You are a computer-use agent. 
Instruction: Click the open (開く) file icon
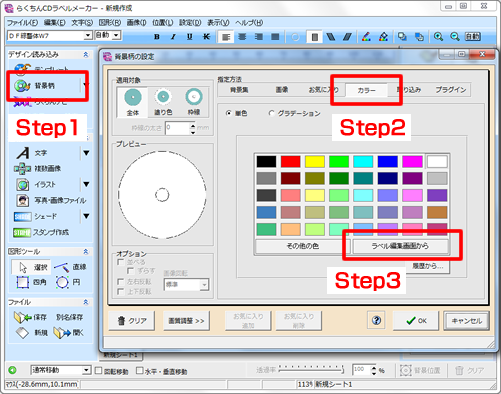(69, 333)
